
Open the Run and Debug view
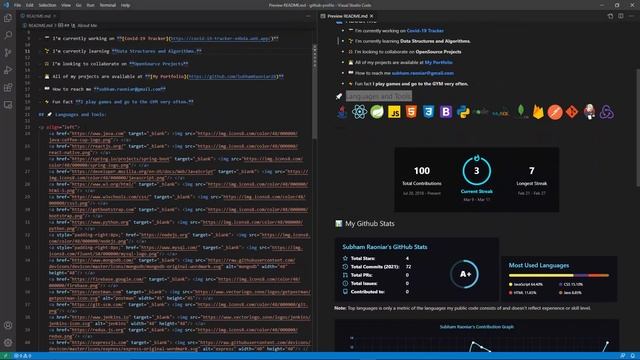pyautogui.click(x=8, y=70)
